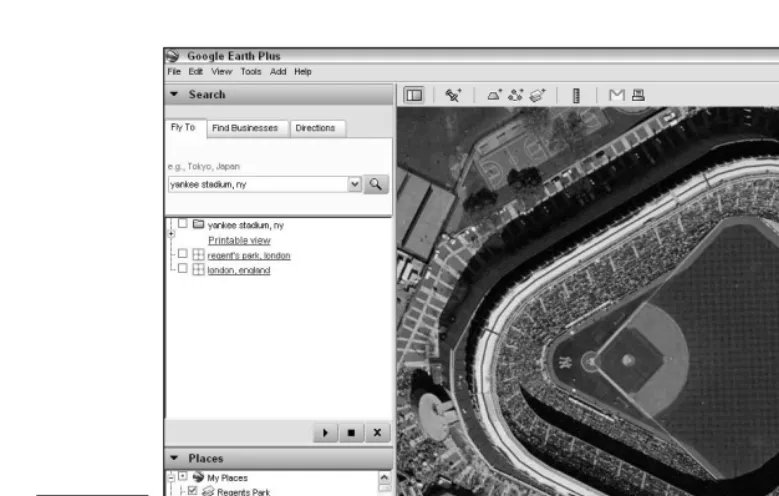Click the grid icon beside london, england
The width and height of the screenshot is (779, 496).
[x=198, y=269]
